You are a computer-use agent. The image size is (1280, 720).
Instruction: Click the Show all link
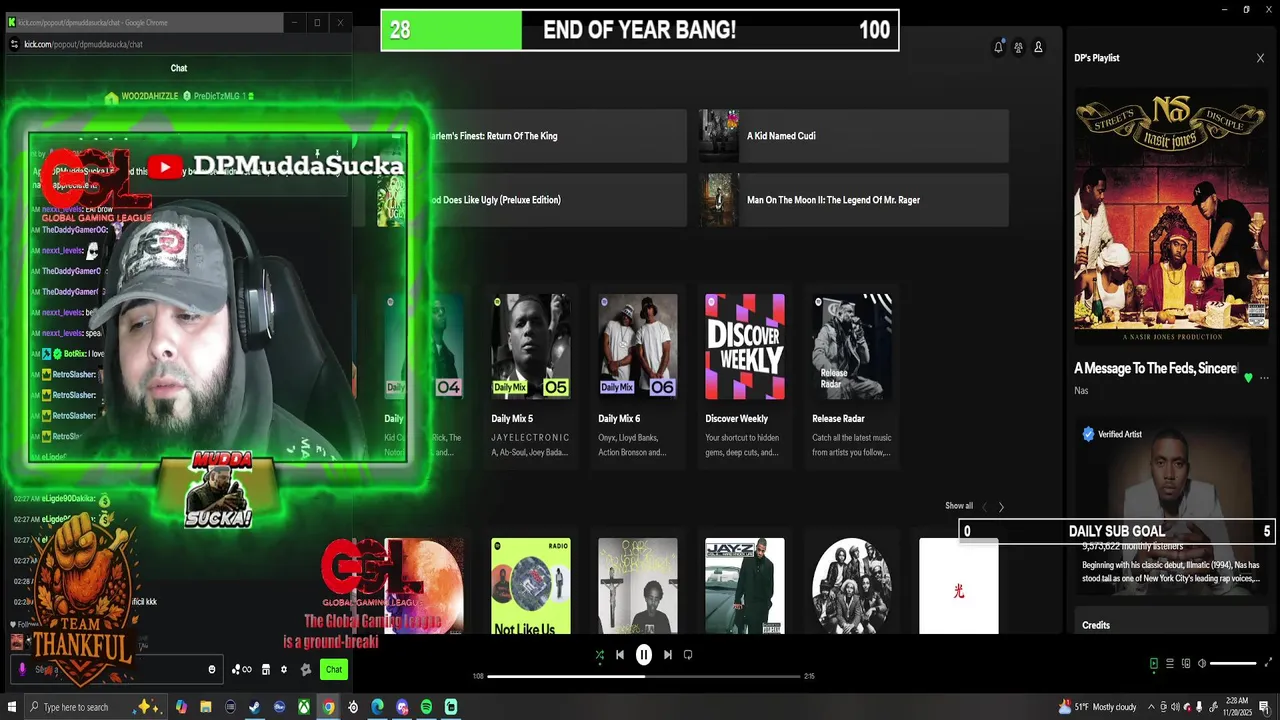click(x=959, y=506)
